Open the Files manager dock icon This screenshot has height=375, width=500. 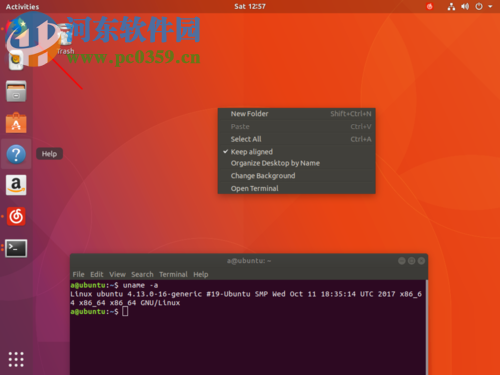[16, 91]
